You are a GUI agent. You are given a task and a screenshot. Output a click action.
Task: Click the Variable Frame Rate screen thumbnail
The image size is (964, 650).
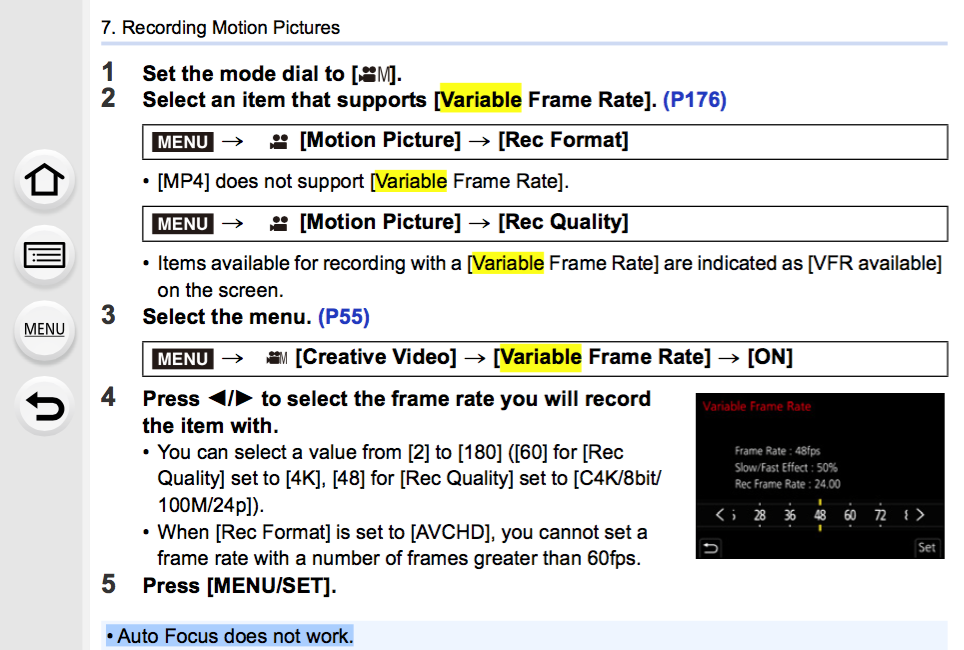click(x=820, y=476)
